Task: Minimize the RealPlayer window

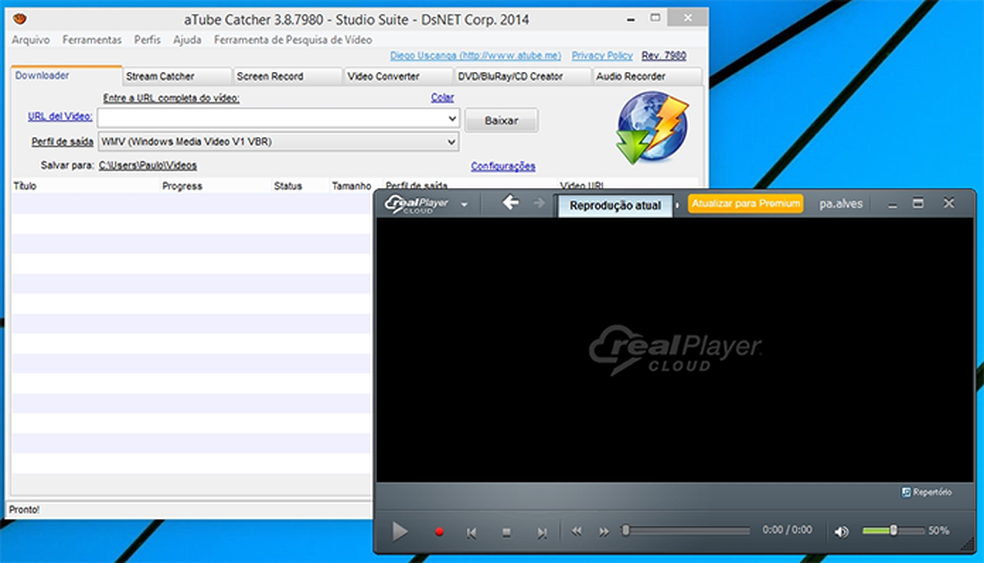Action: [892, 204]
